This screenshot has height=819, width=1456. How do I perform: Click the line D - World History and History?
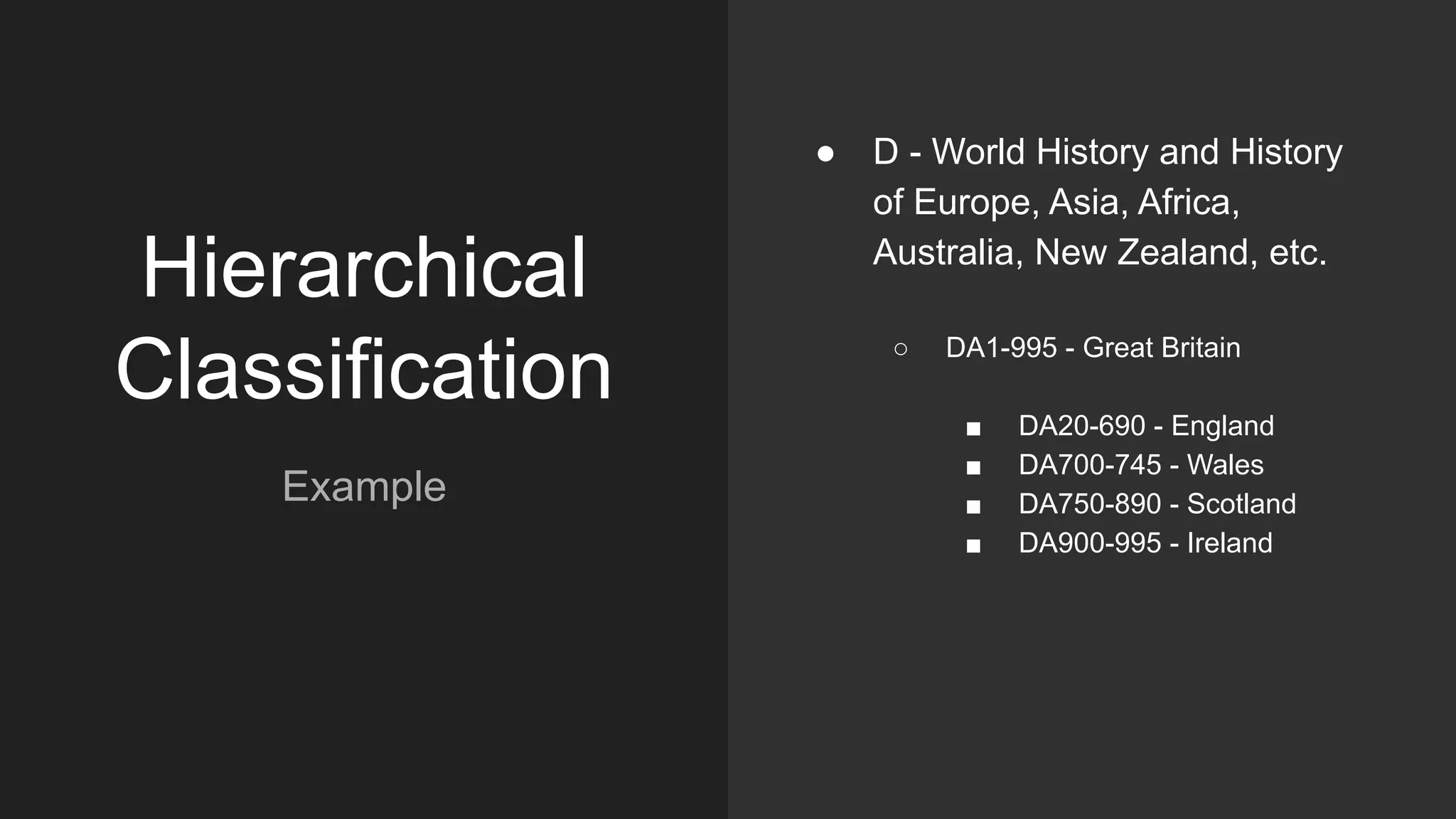pos(1108,152)
